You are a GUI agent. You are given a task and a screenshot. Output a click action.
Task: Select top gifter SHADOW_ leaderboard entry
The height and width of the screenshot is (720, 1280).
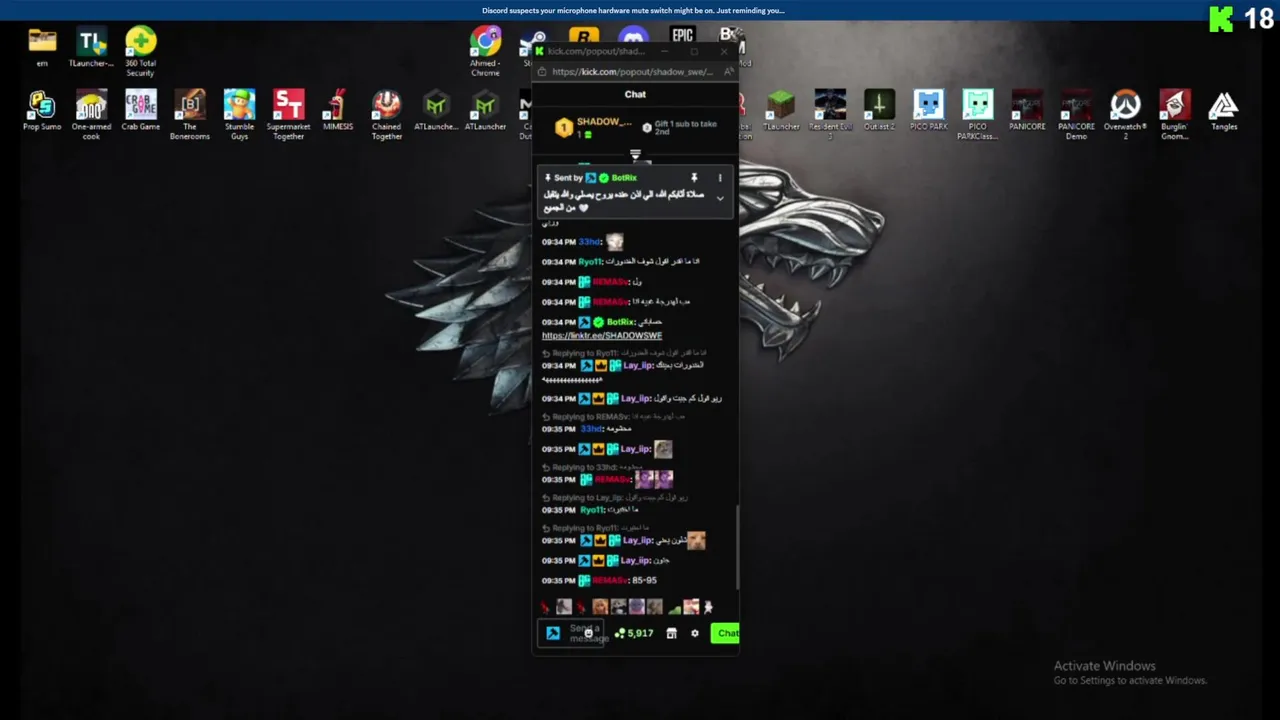[x=595, y=127]
